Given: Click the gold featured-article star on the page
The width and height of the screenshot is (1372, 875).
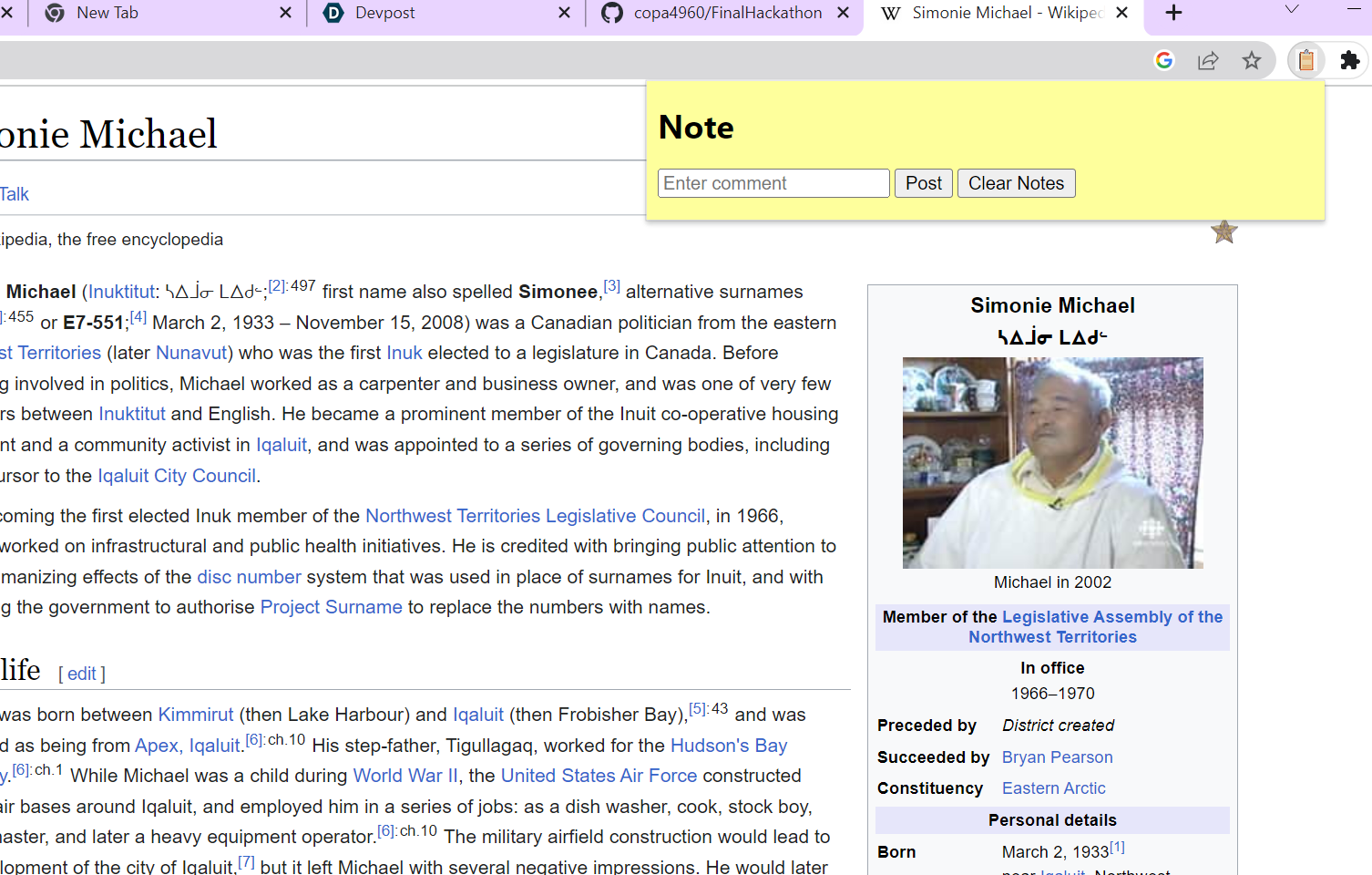Looking at the screenshot, I should coord(1224,232).
